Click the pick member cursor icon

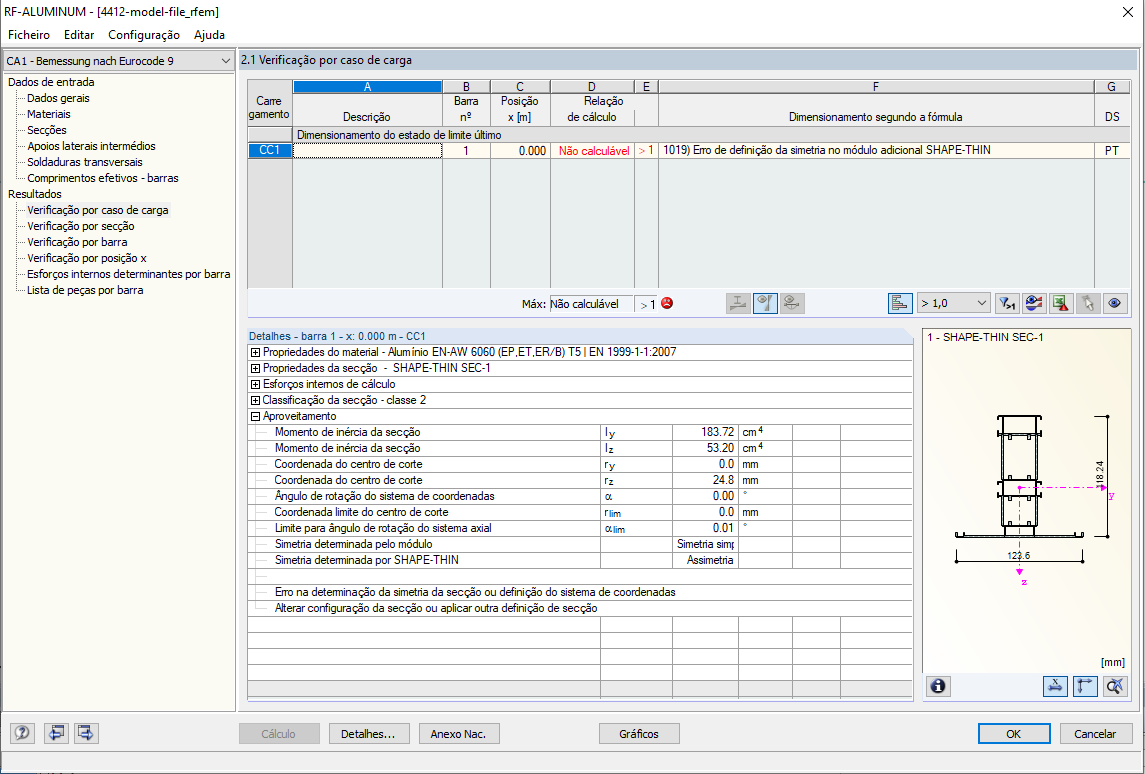[1088, 303]
